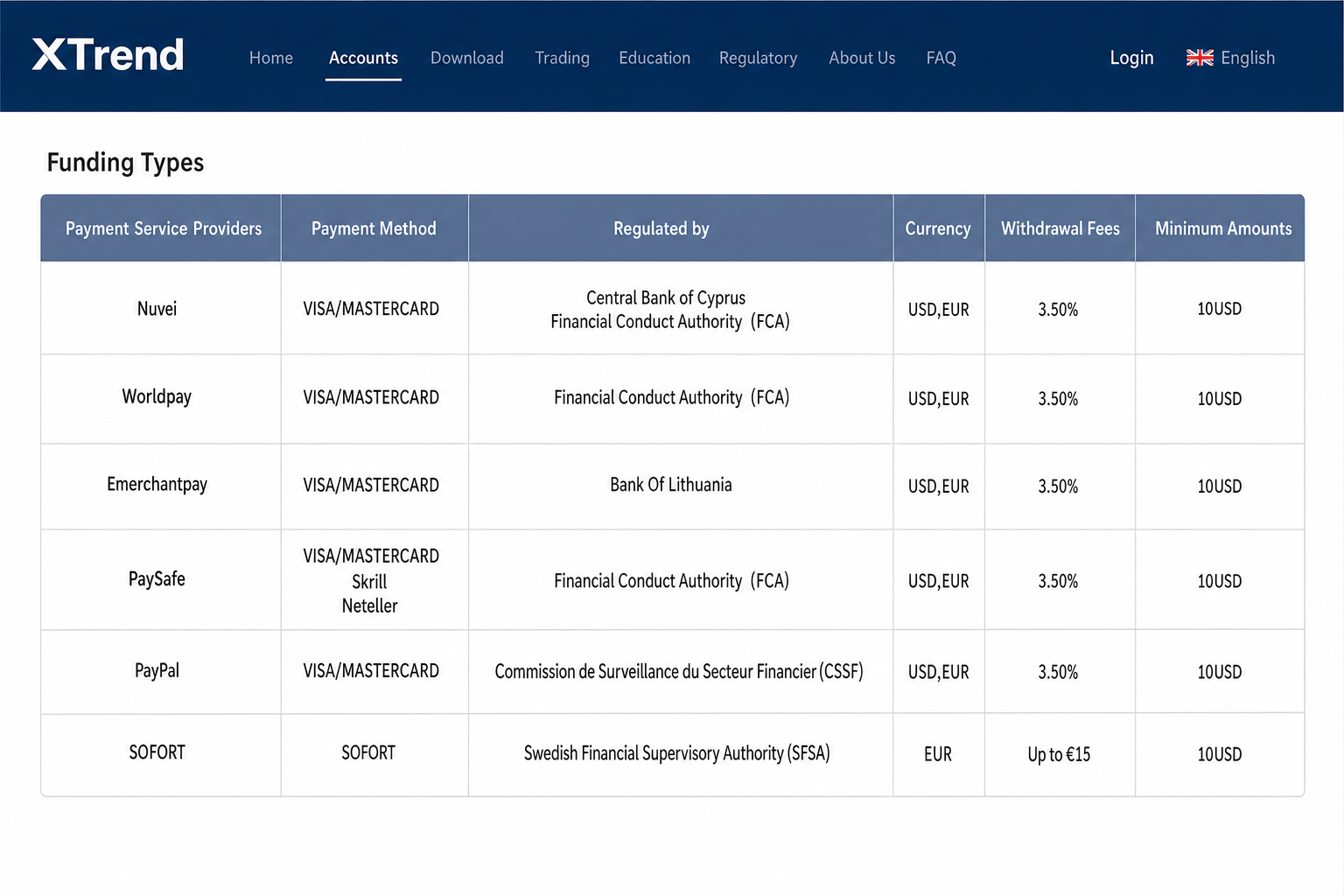Click SOFORT in the Payment Method column

tap(368, 752)
